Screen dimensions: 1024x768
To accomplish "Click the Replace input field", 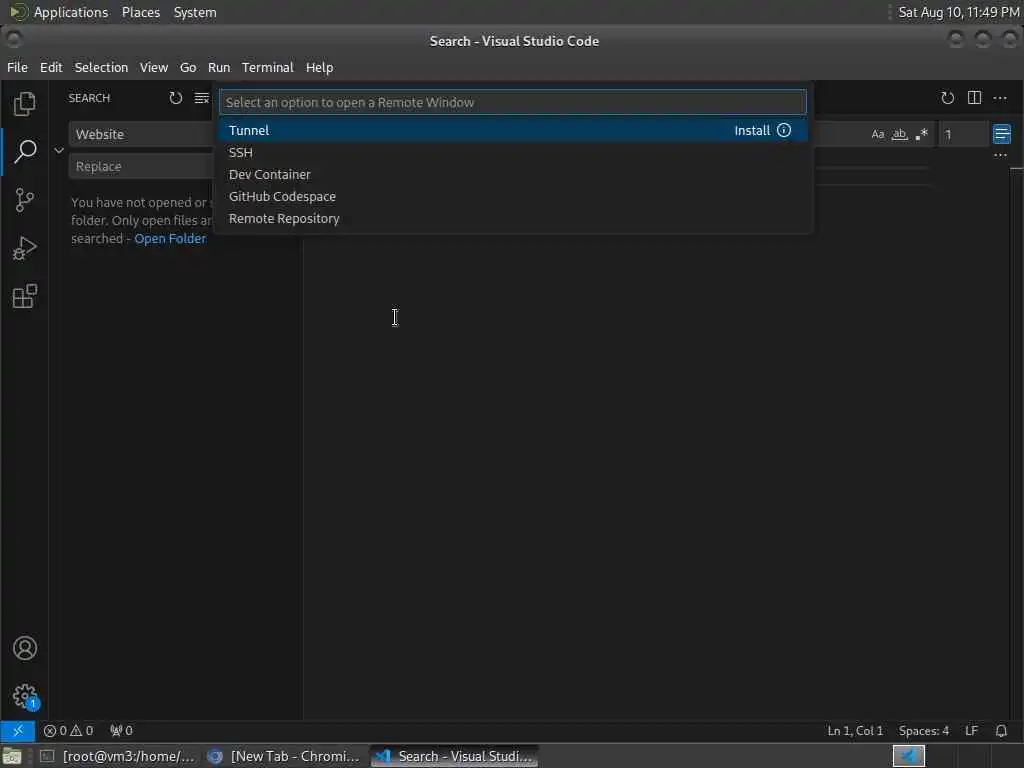I will pos(140,167).
